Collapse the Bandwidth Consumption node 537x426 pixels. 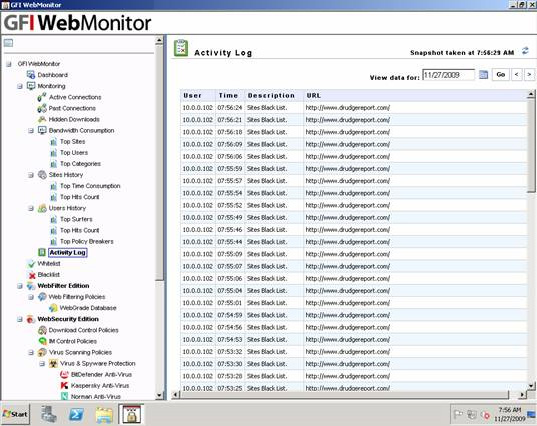click(x=31, y=131)
